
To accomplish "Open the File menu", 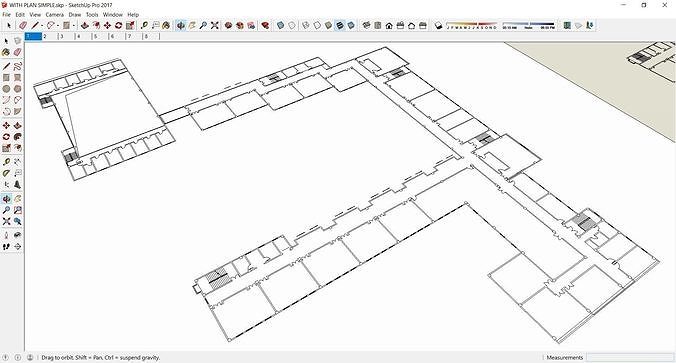I will pos(6,14).
